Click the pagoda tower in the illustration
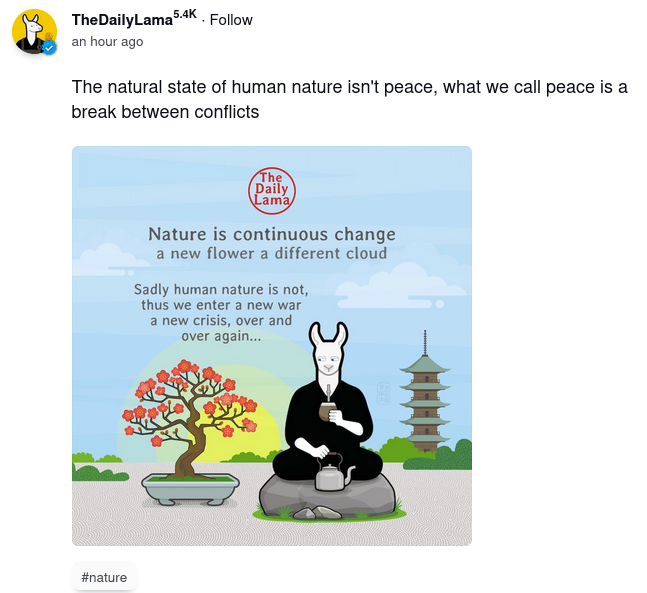The height and width of the screenshot is (593, 647). (425, 392)
